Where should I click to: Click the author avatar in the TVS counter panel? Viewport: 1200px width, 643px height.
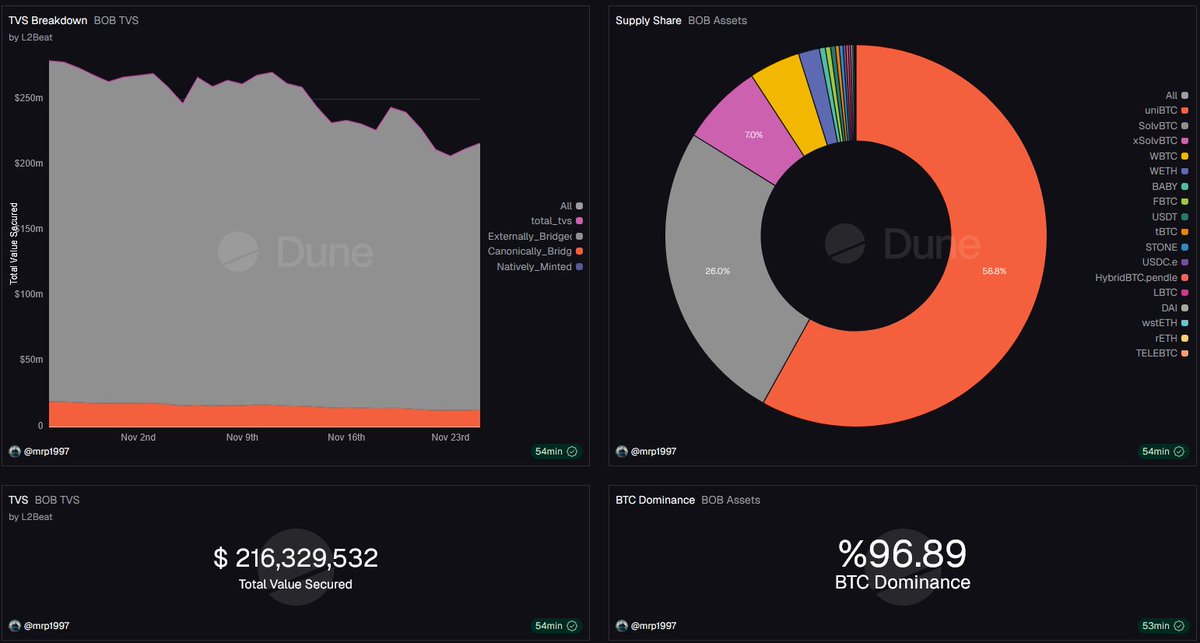click(14, 625)
